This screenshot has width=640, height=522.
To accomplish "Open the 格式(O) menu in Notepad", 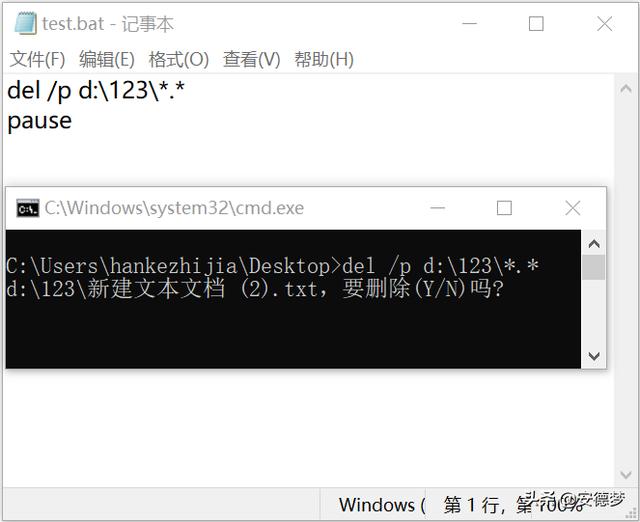I will (178, 60).
